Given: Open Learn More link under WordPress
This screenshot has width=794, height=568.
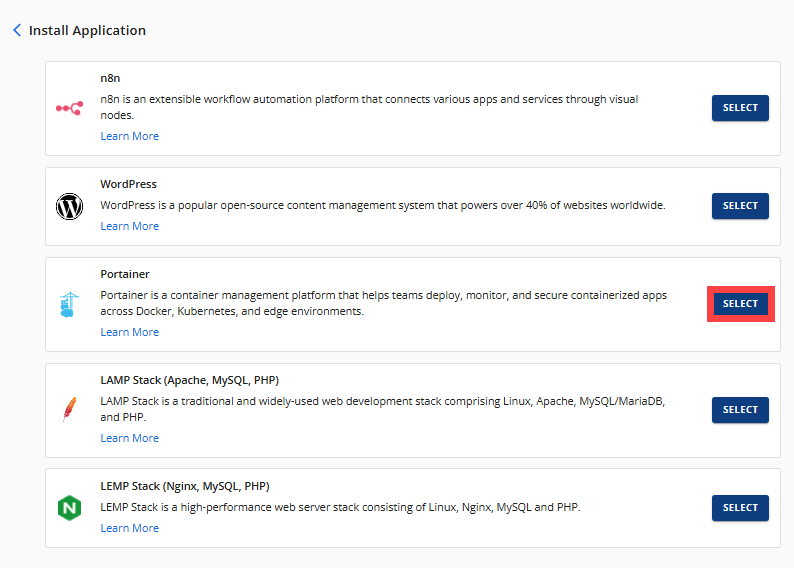Looking at the screenshot, I should [129, 226].
